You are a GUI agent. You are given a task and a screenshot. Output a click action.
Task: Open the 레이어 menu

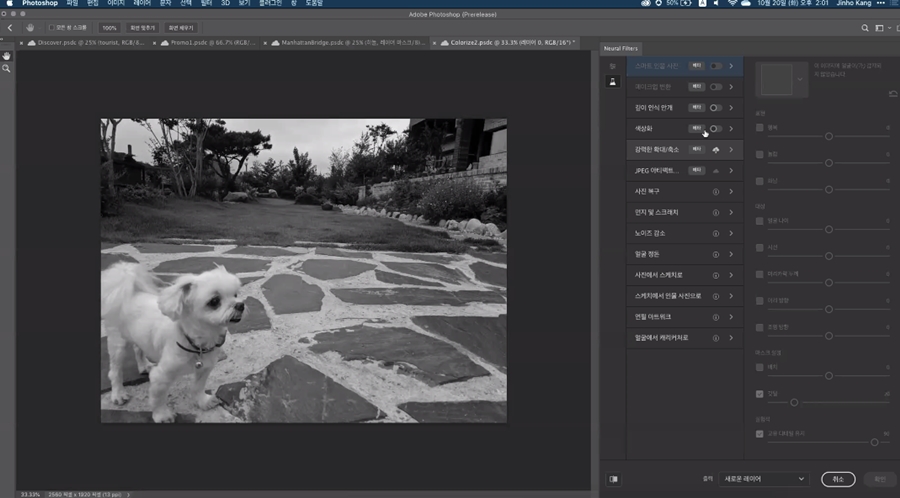[x=141, y=3]
